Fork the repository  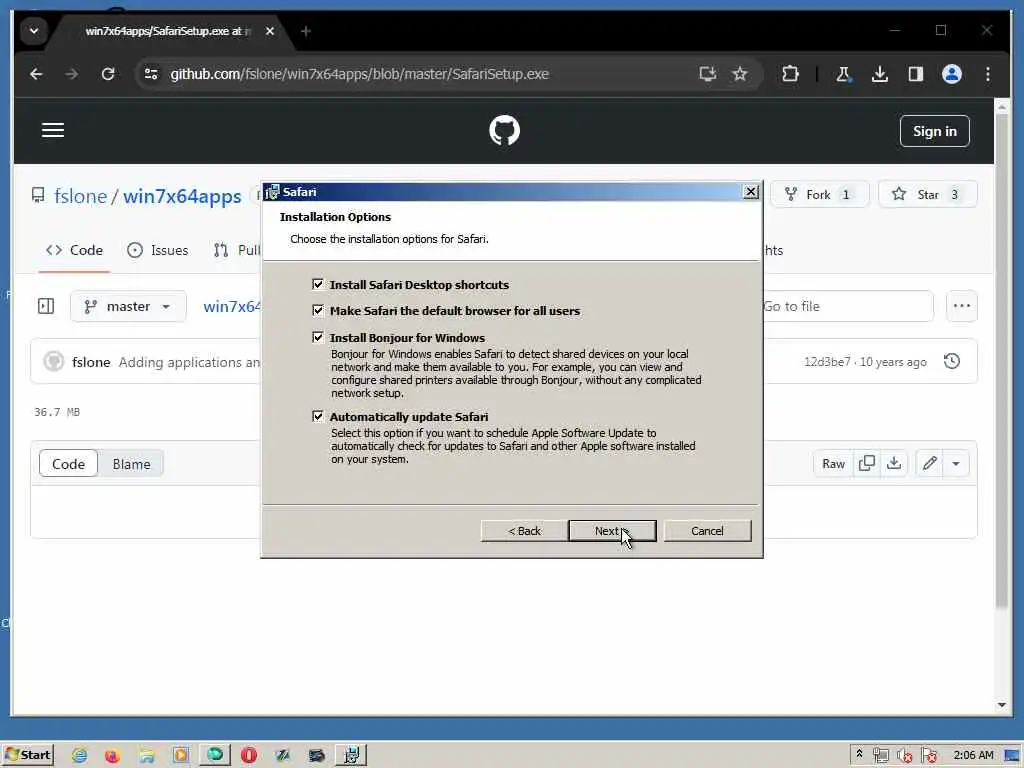click(x=820, y=195)
